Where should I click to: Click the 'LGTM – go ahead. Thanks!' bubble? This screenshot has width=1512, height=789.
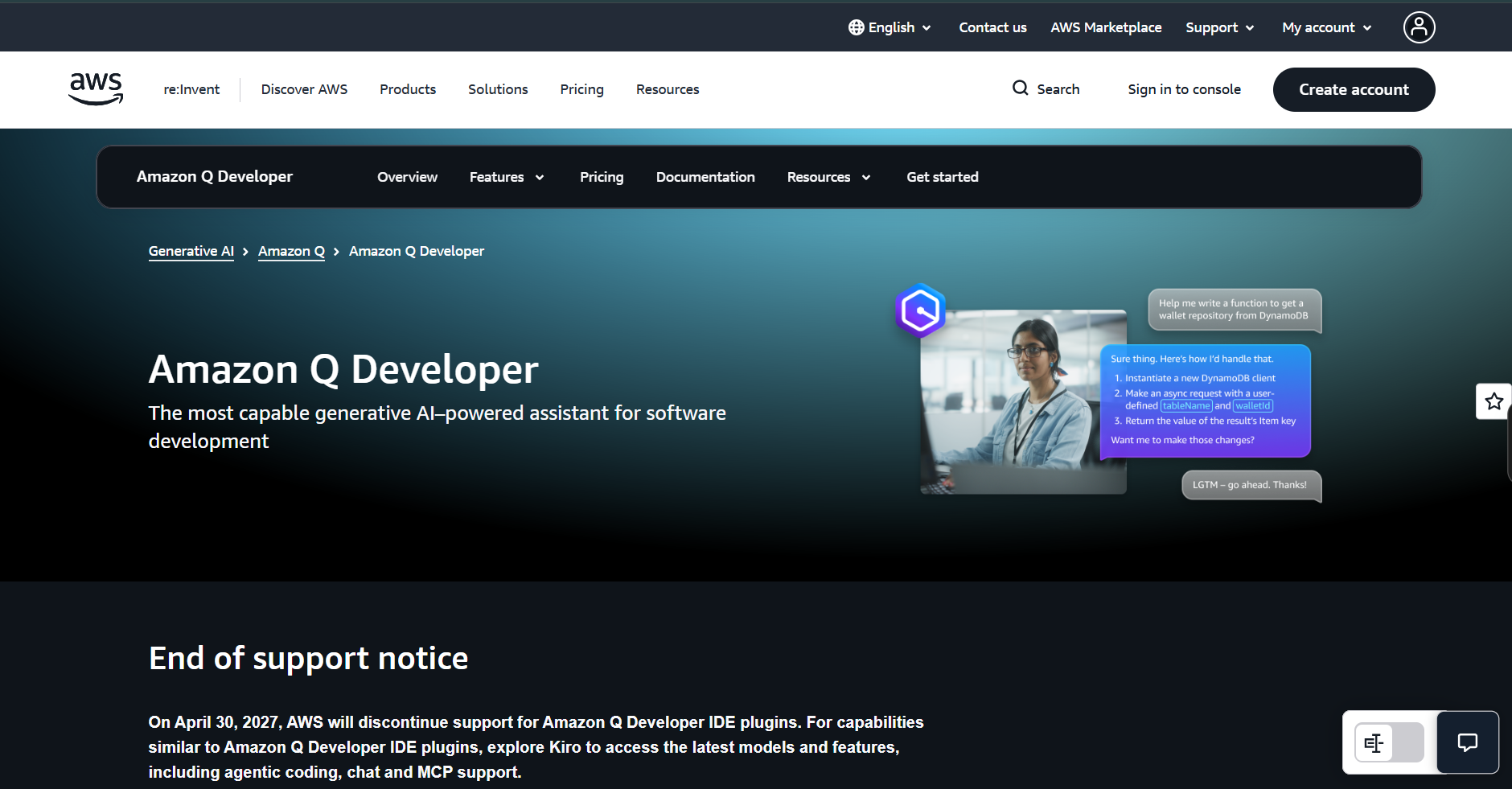[1251, 485]
